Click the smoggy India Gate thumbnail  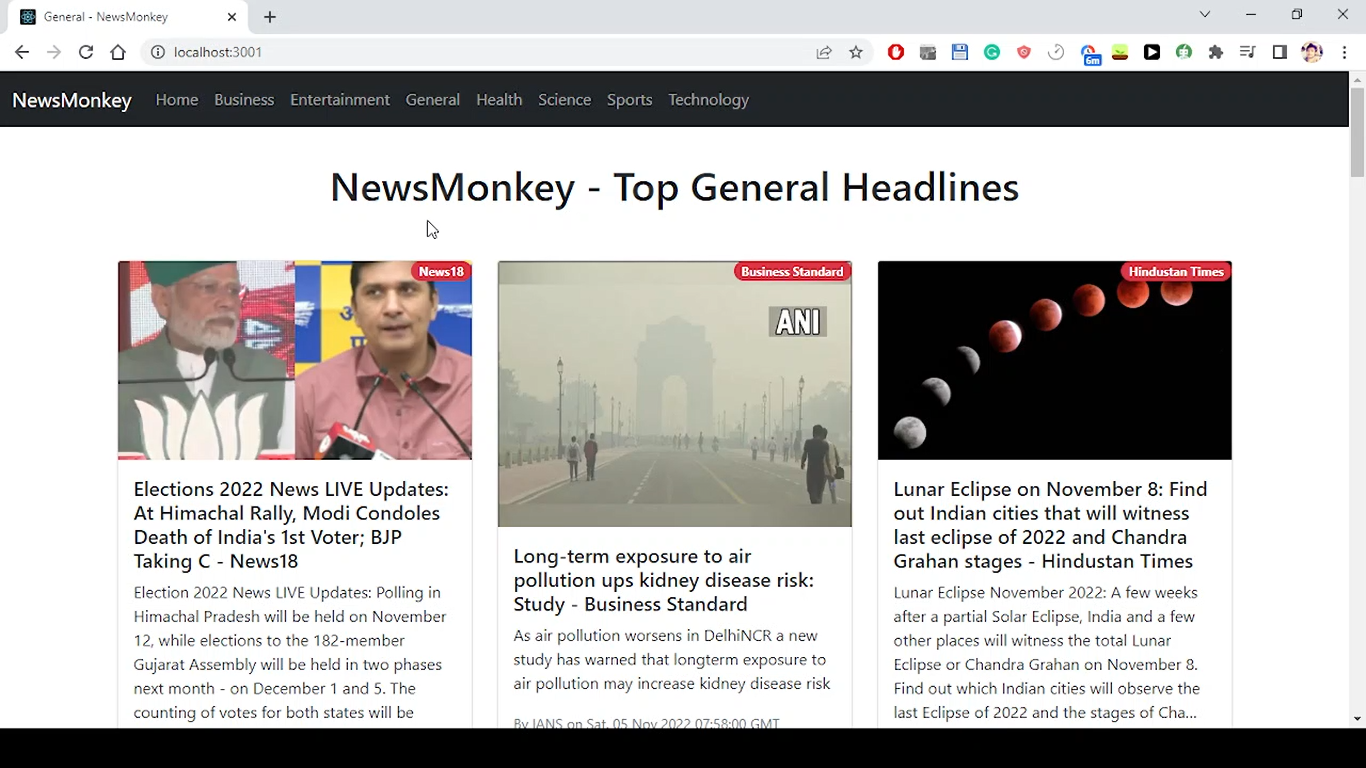675,394
